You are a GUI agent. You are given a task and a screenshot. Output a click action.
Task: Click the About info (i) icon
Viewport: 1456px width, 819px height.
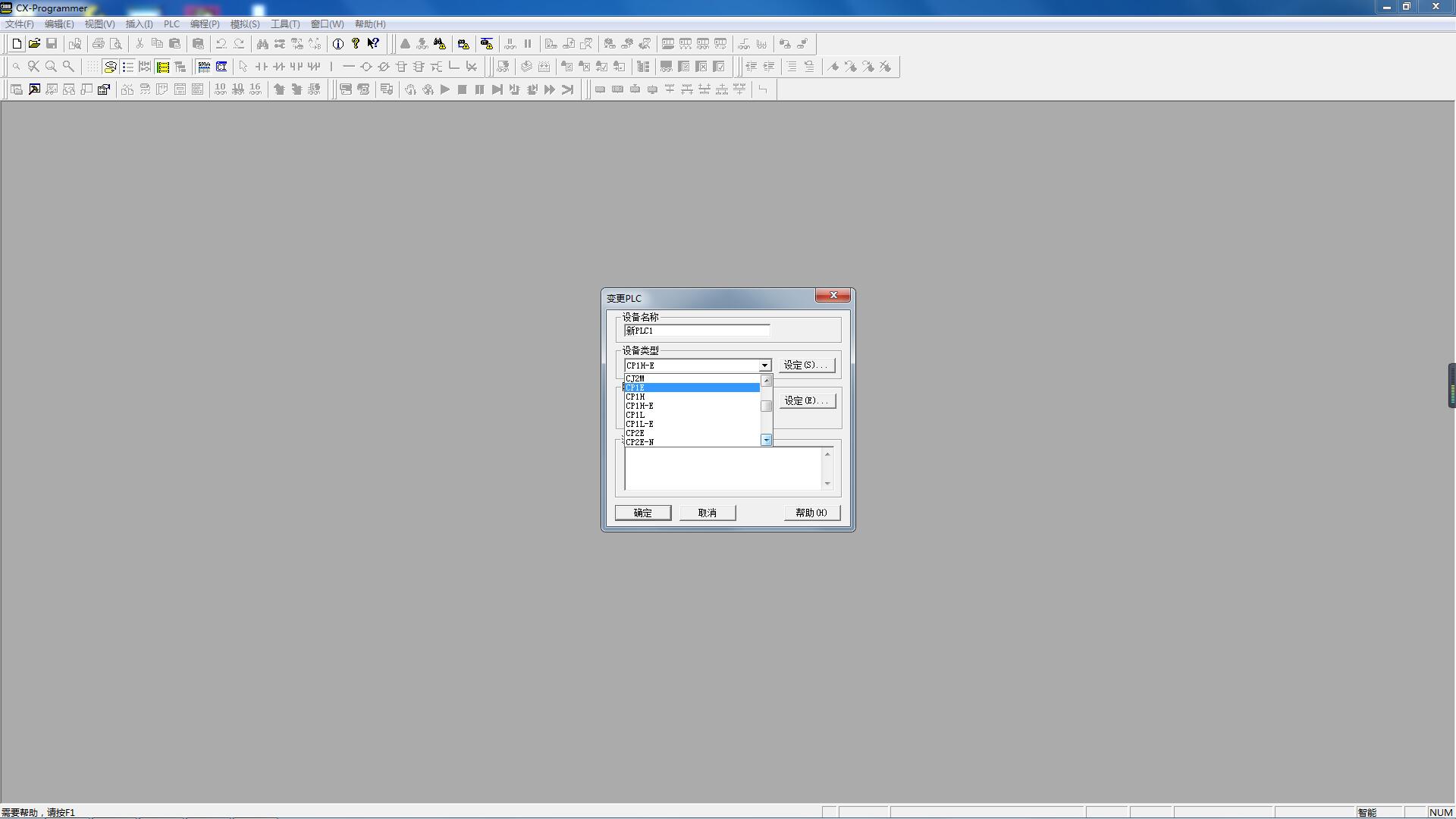click(x=338, y=44)
